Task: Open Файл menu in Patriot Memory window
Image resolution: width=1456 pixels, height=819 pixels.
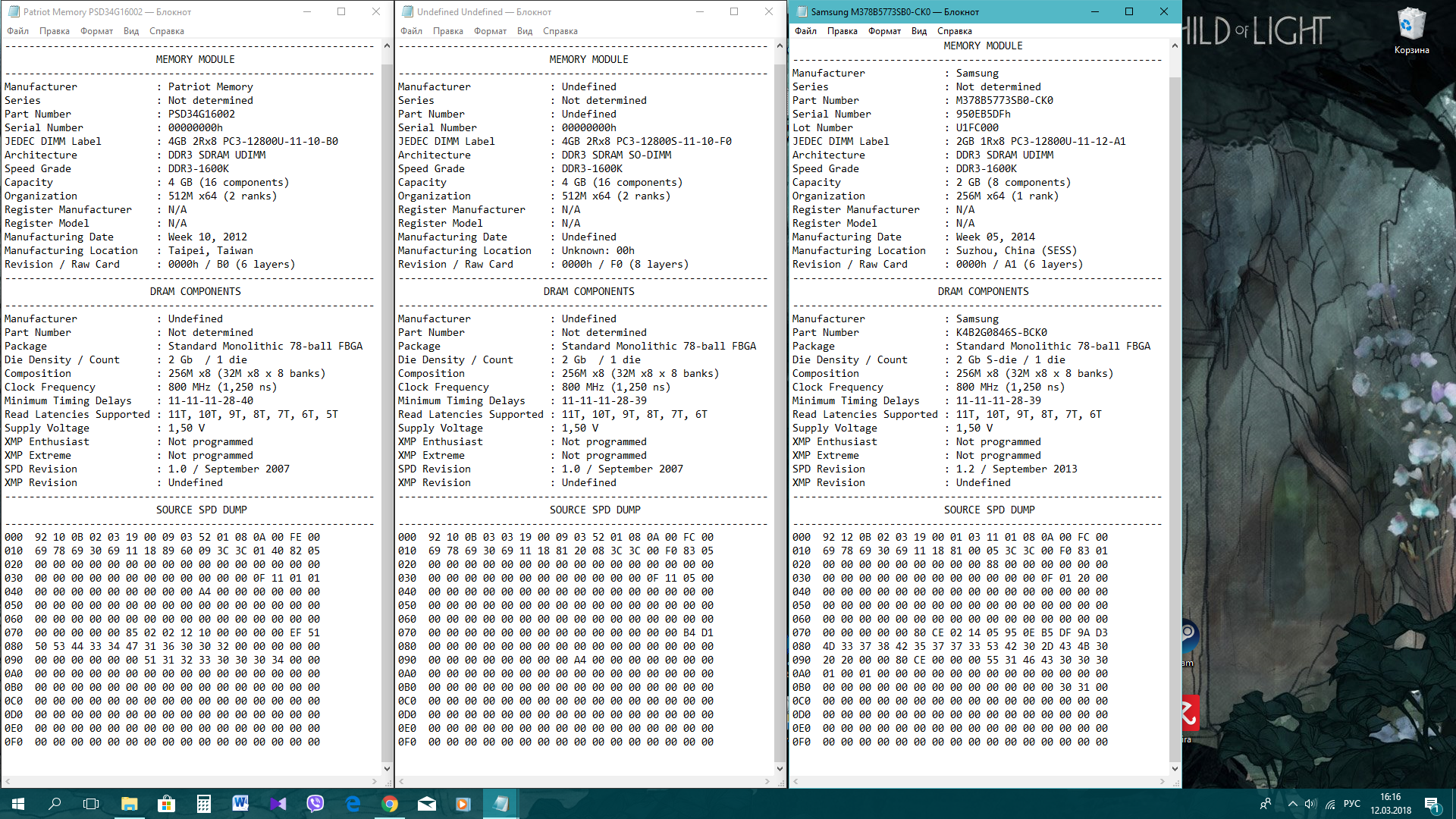Action: point(18,31)
